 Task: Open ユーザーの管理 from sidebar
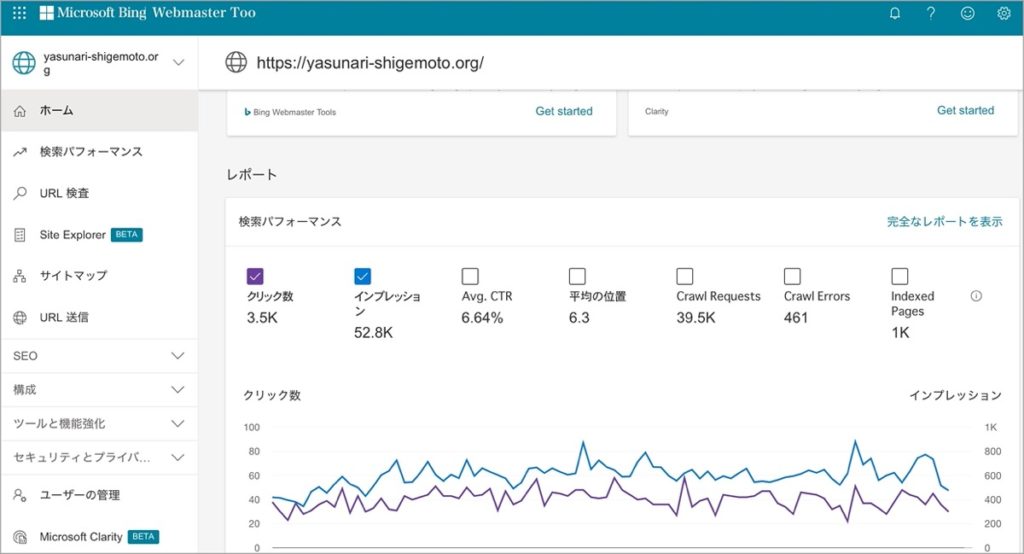pos(99,495)
